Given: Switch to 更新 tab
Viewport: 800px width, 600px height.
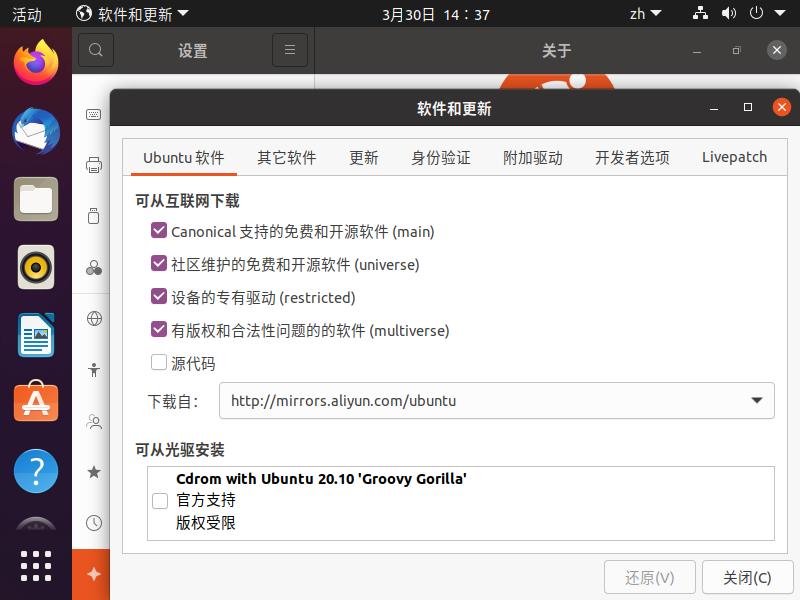Looking at the screenshot, I should coord(364,158).
